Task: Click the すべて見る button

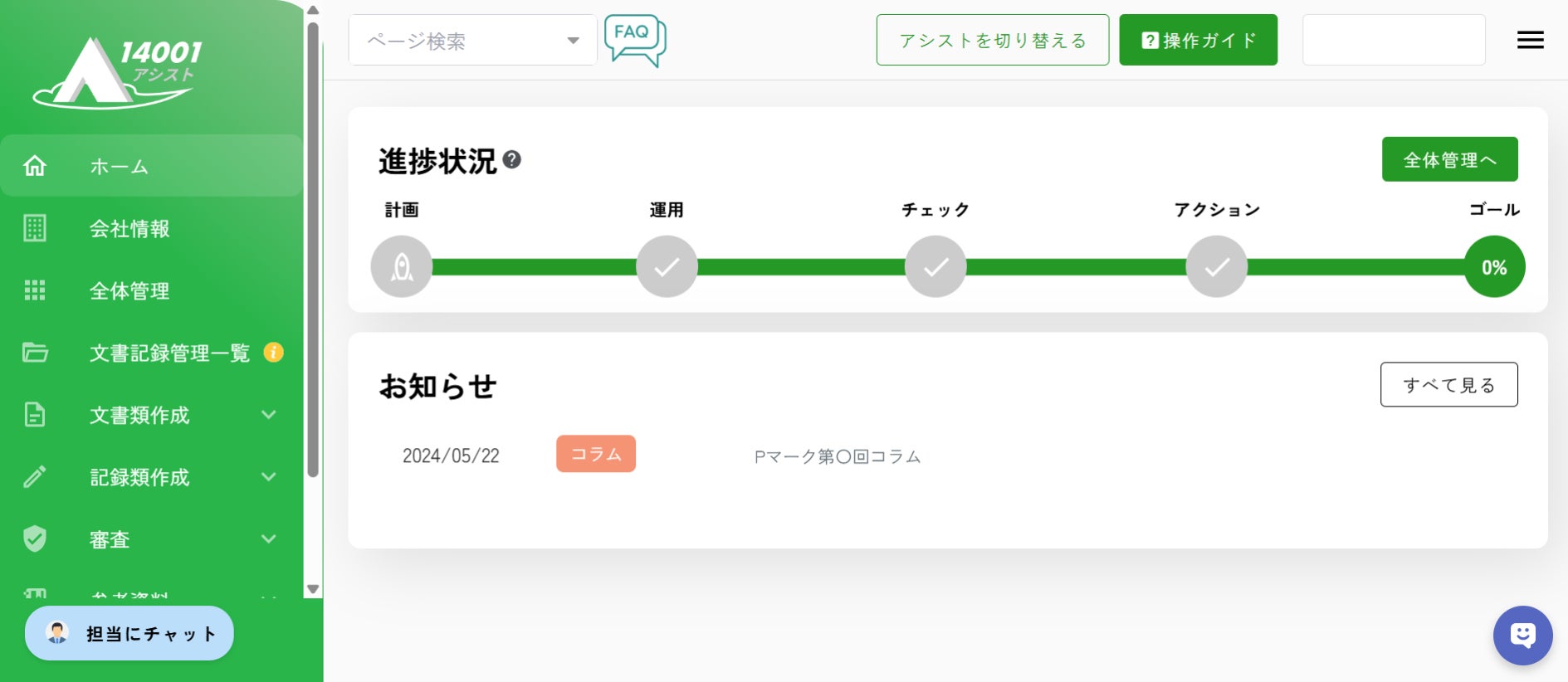Action: (1448, 385)
